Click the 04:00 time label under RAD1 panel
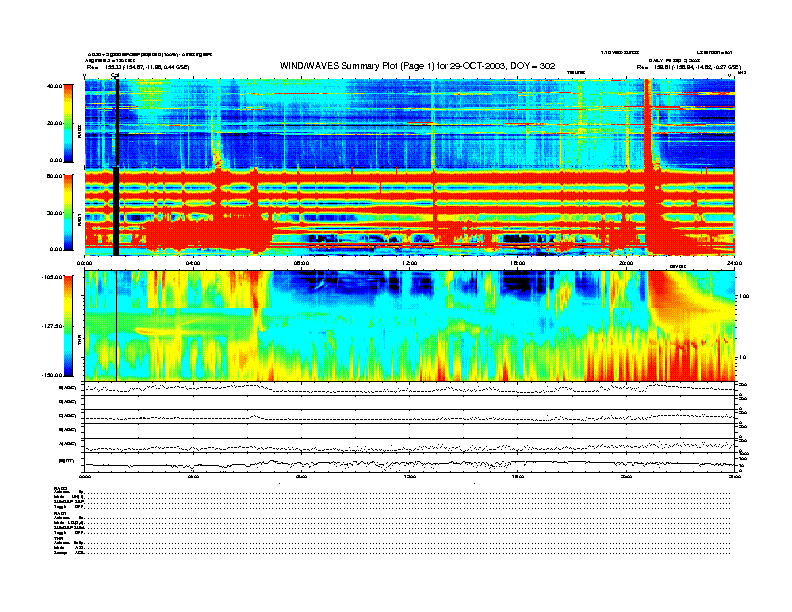 (193, 263)
